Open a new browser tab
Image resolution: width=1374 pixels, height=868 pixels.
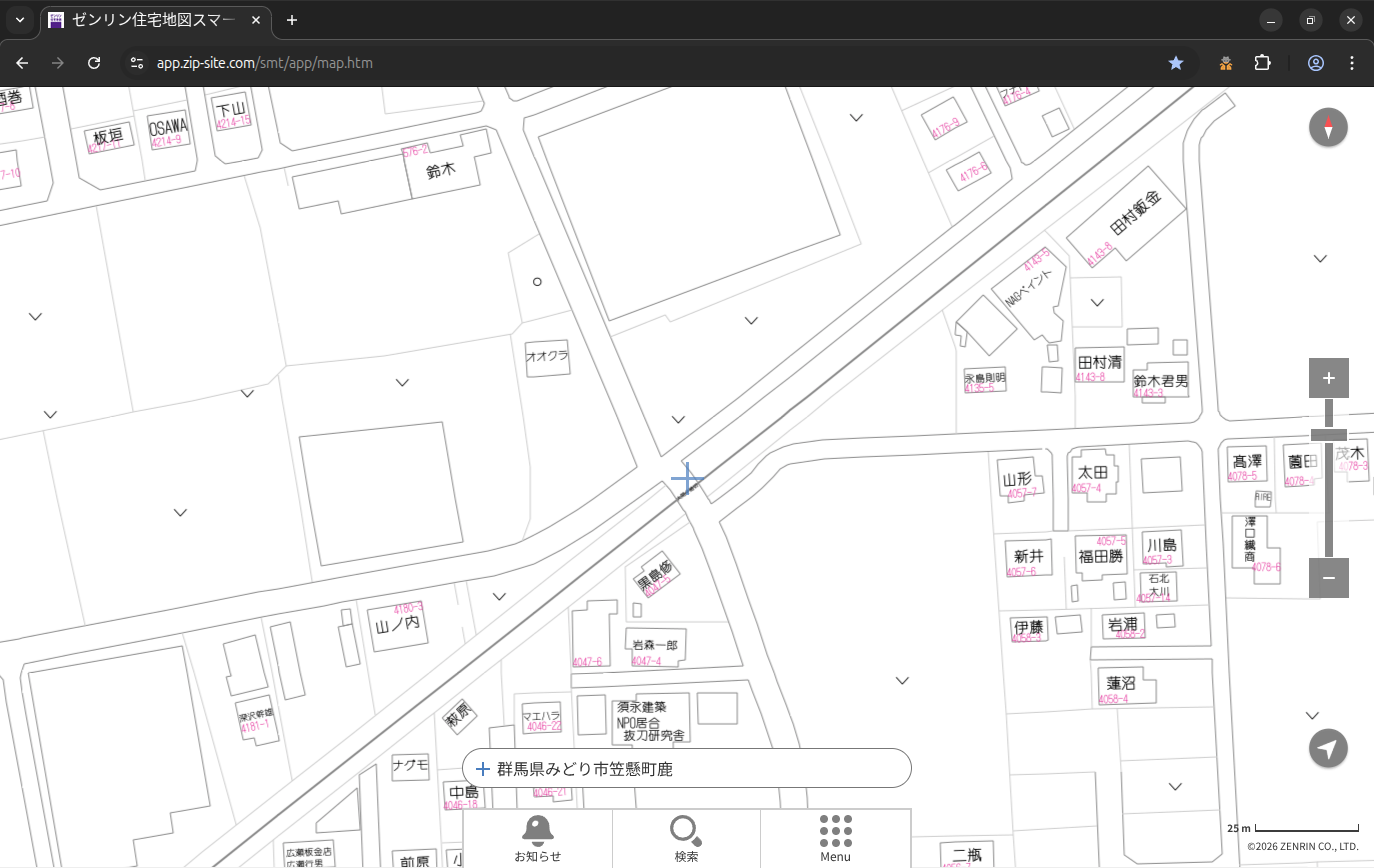pyautogui.click(x=292, y=20)
